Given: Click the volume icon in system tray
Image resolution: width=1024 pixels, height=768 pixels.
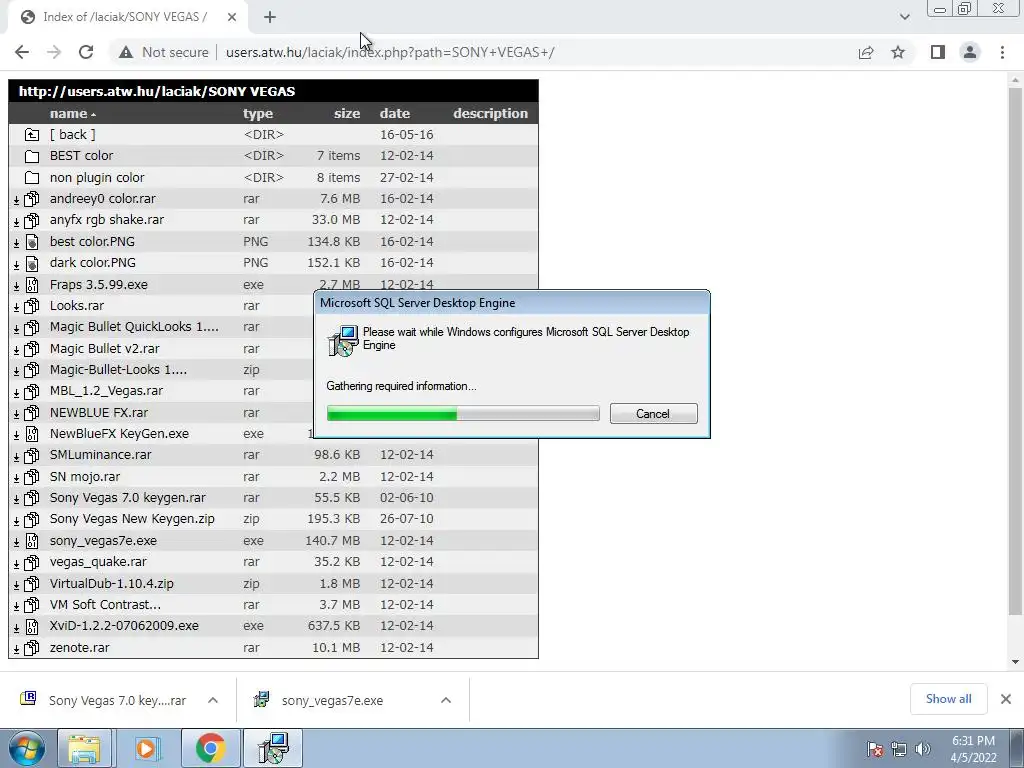Looking at the screenshot, I should [923, 749].
